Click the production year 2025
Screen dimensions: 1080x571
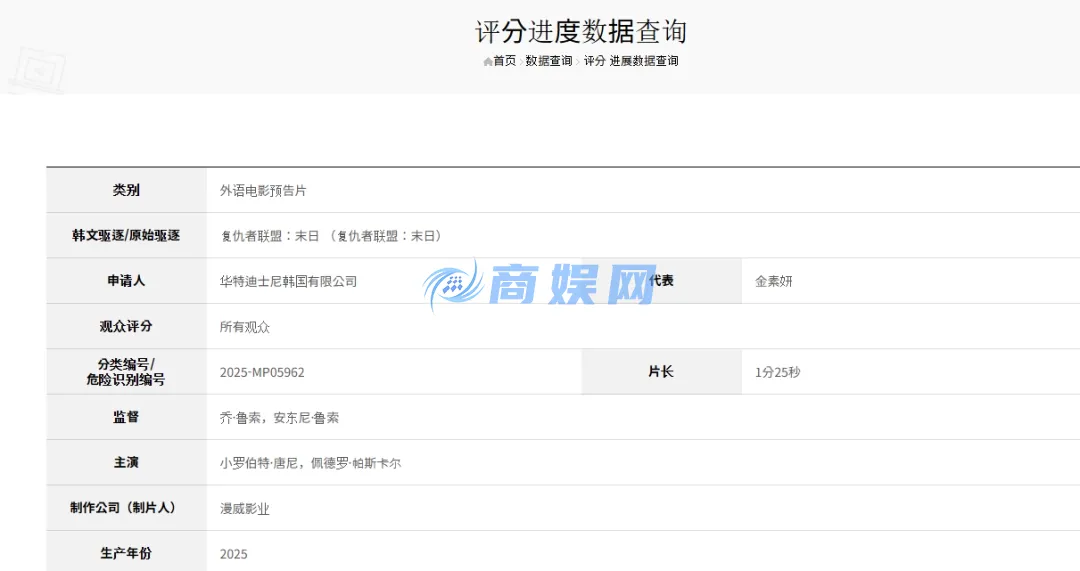pyautogui.click(x=233, y=554)
